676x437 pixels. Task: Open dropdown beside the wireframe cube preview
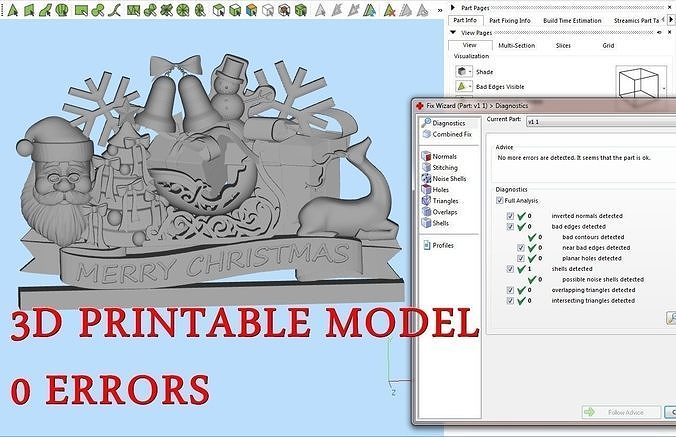[x=664, y=88]
